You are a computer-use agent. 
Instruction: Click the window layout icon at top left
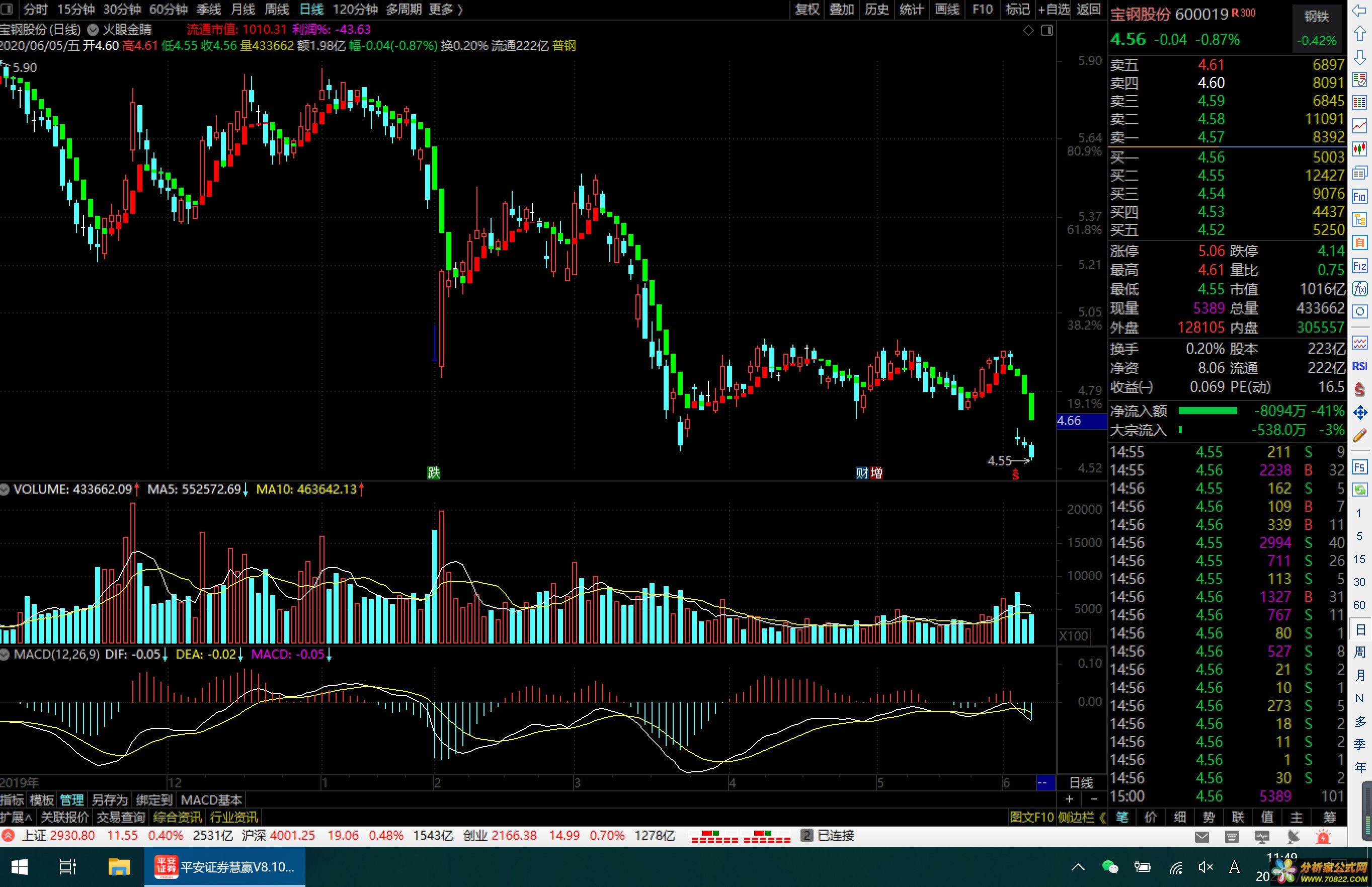coord(7,9)
